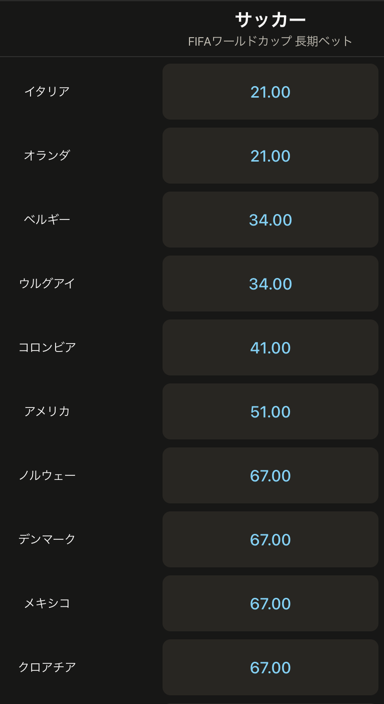This screenshot has width=384, height=704.
Task: Click the アメリカ team label
Action: click(x=47, y=411)
